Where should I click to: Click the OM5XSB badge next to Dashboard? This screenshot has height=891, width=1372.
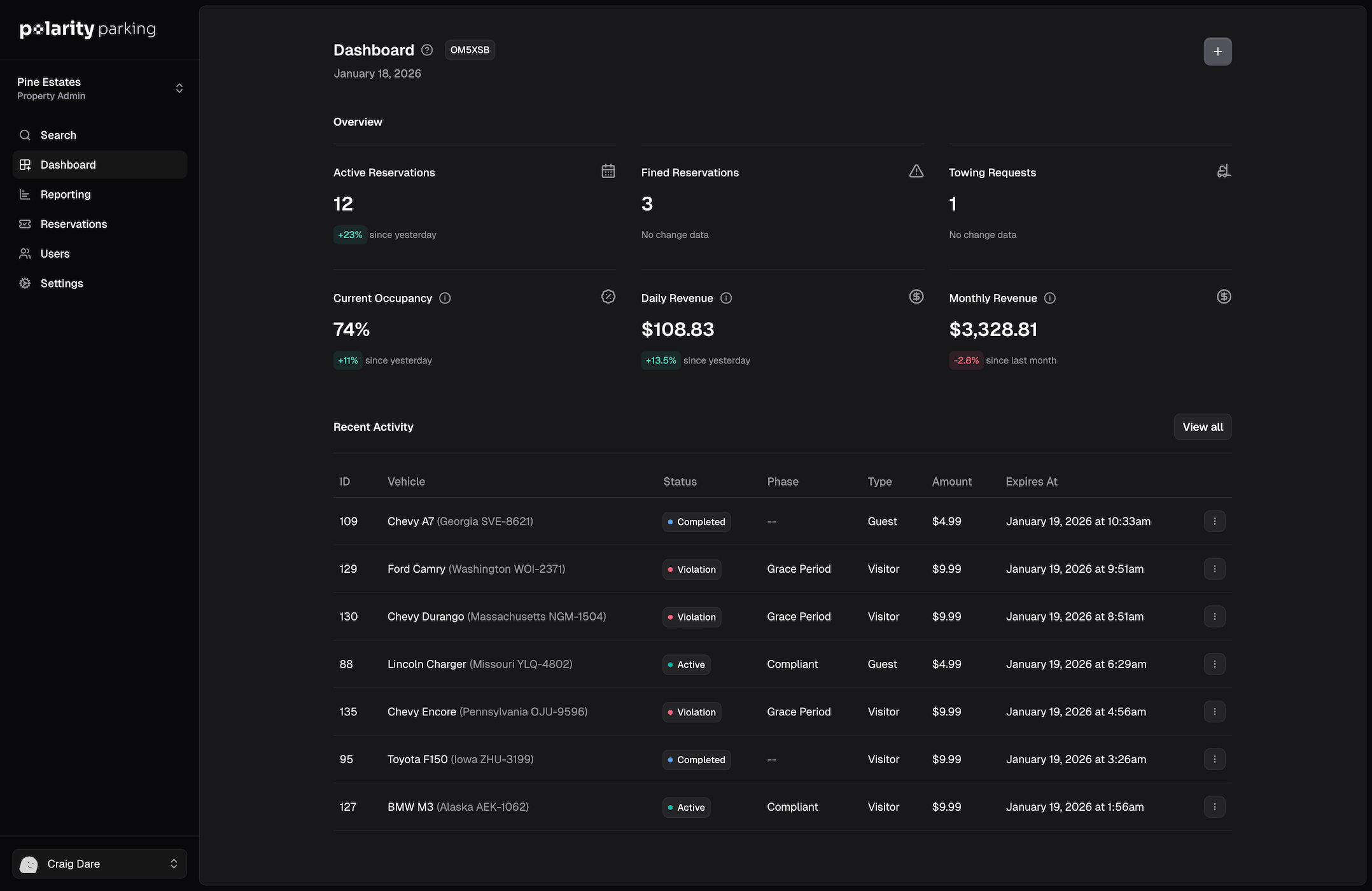tap(470, 50)
